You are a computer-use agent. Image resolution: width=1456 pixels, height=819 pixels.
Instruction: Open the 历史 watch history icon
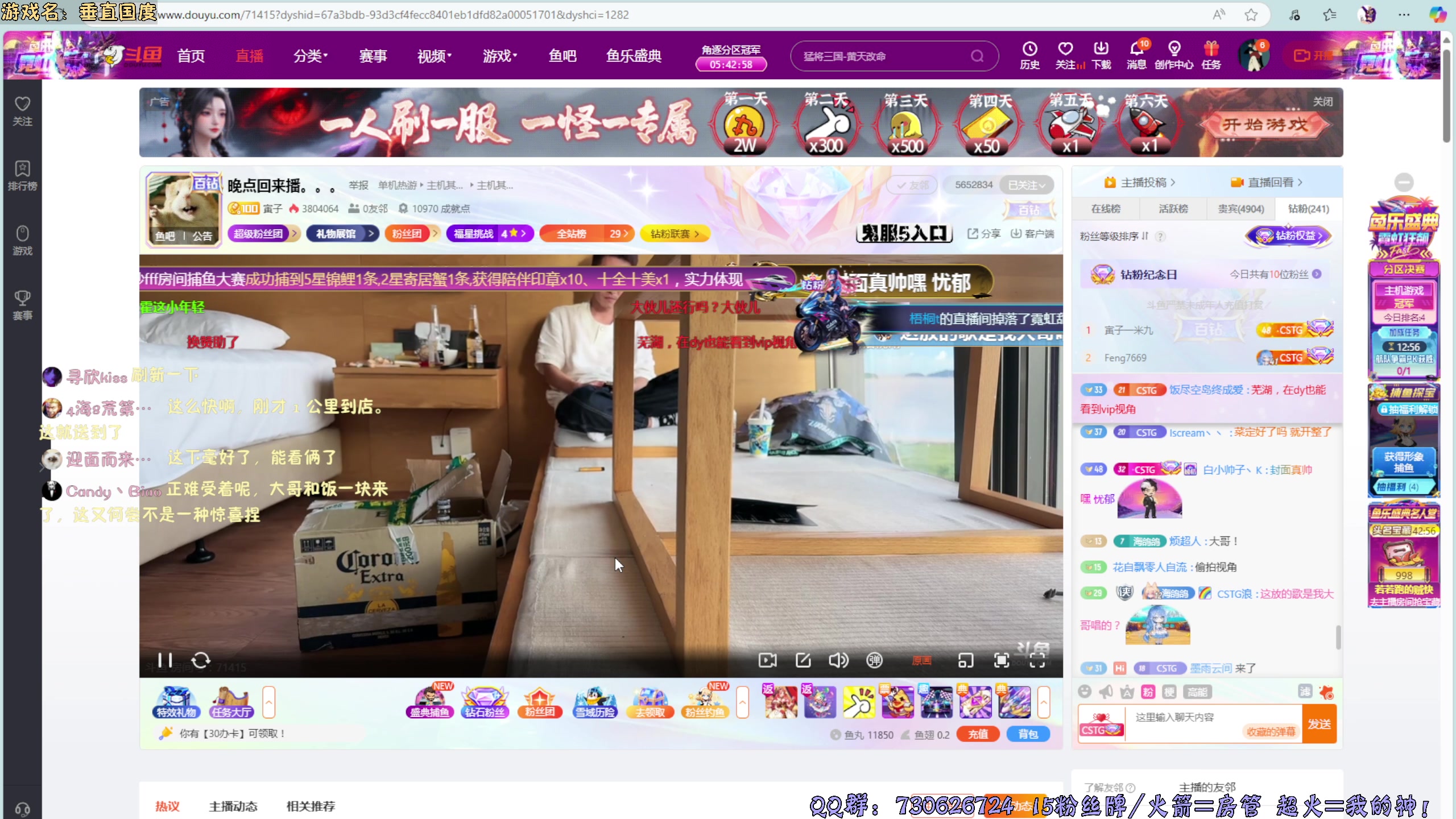coord(1029,55)
